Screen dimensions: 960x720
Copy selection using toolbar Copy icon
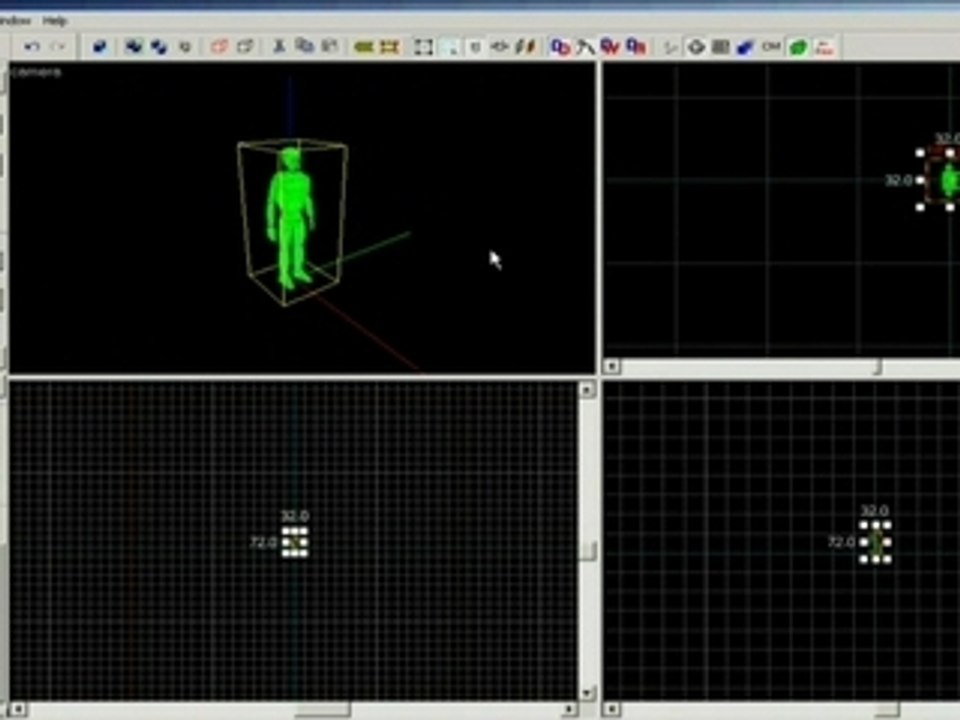pos(304,47)
